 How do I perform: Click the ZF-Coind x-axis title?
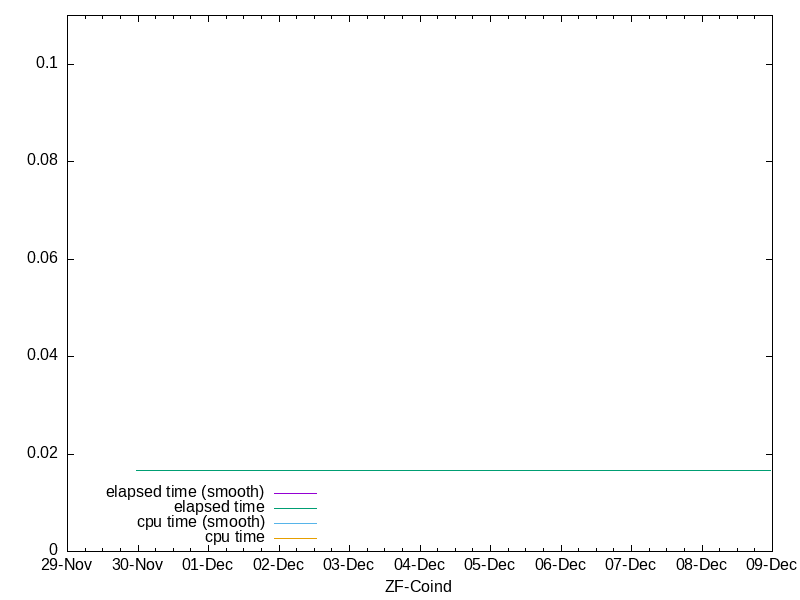(x=418, y=587)
